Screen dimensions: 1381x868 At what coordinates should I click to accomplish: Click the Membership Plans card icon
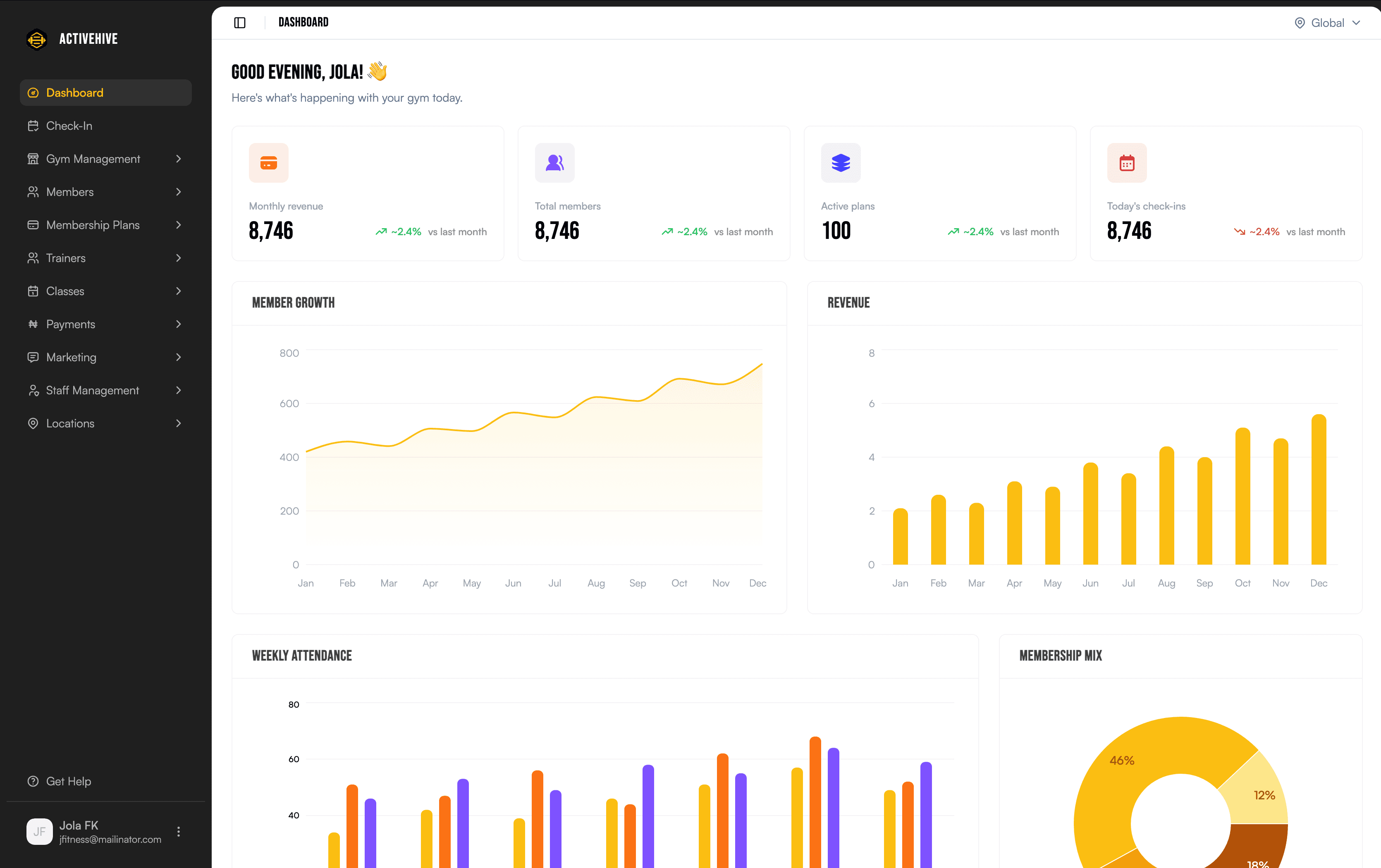[x=33, y=225]
